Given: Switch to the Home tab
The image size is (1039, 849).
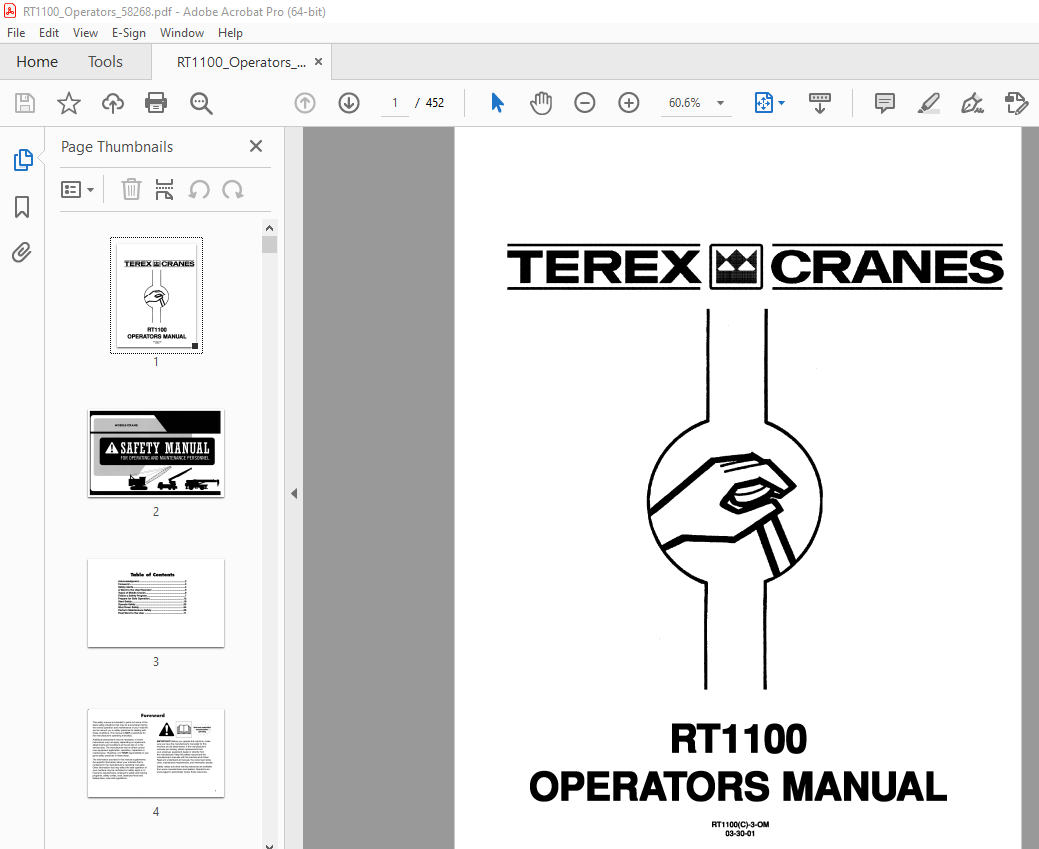Looking at the screenshot, I should 37,62.
